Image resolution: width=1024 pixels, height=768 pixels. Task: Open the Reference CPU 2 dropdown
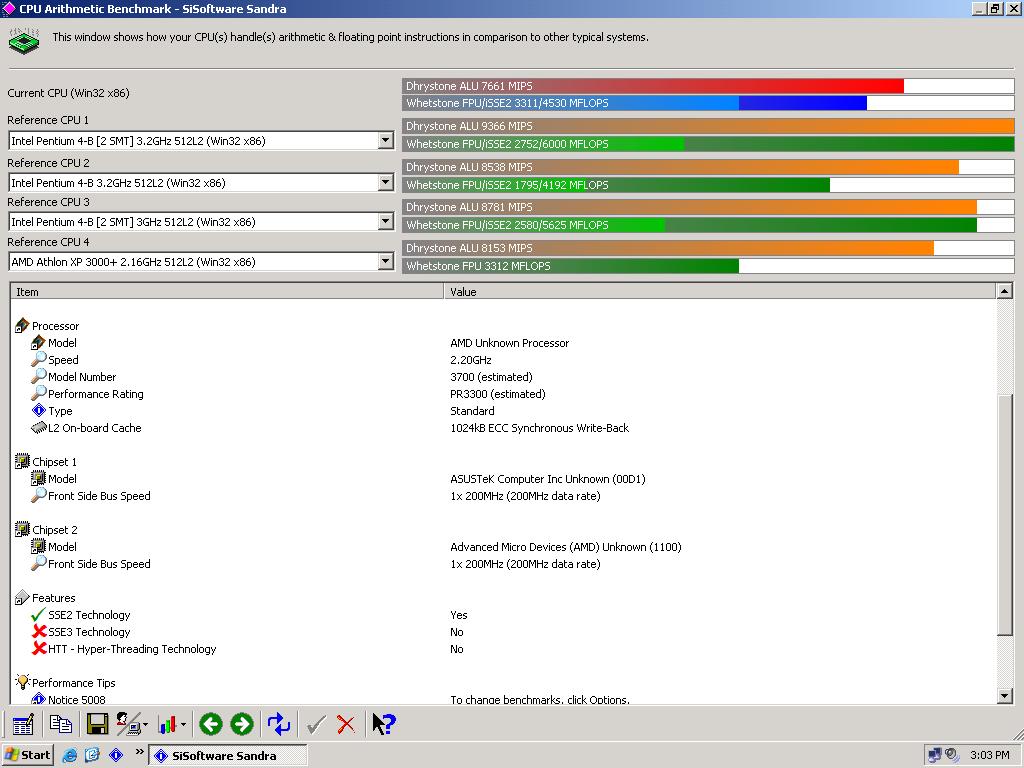click(385, 182)
